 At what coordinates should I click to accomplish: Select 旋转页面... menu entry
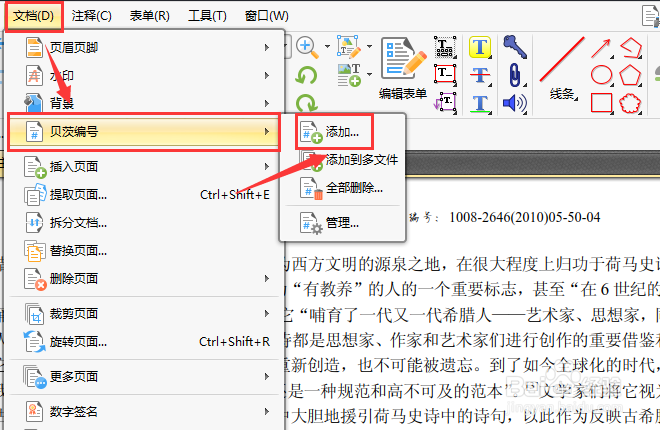tap(143, 342)
